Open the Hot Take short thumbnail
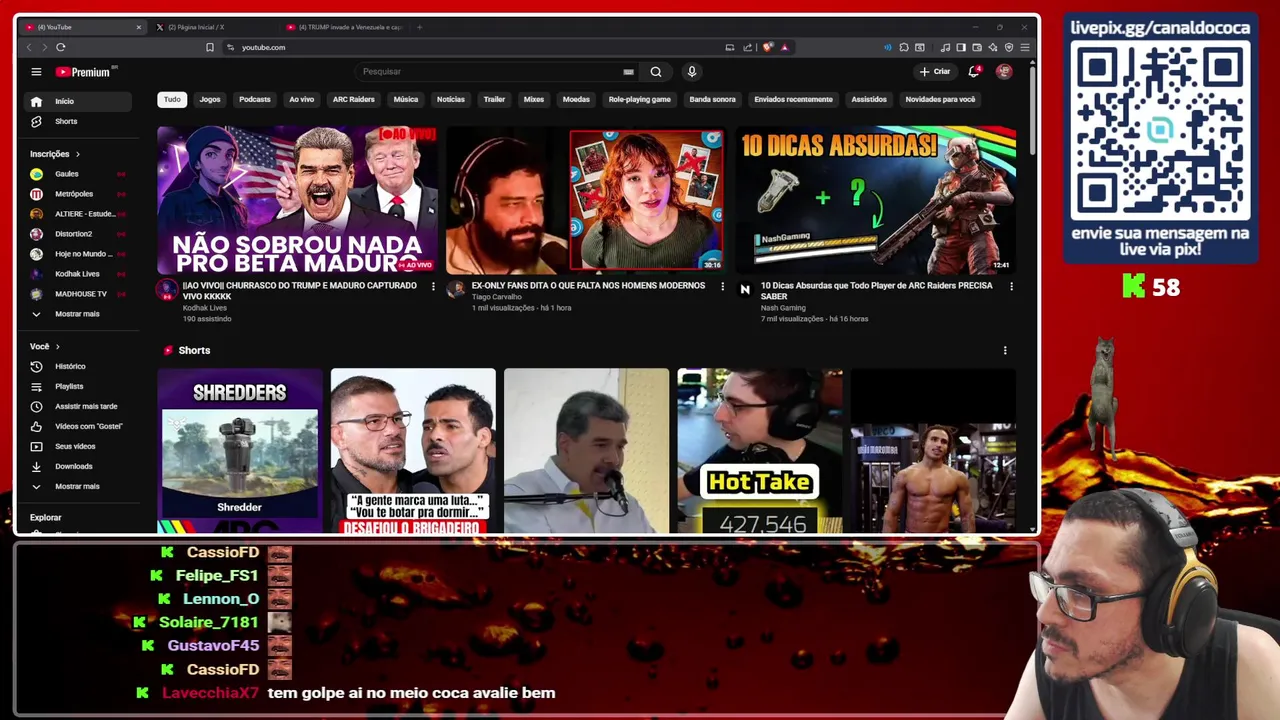The image size is (1280, 720). 760,451
